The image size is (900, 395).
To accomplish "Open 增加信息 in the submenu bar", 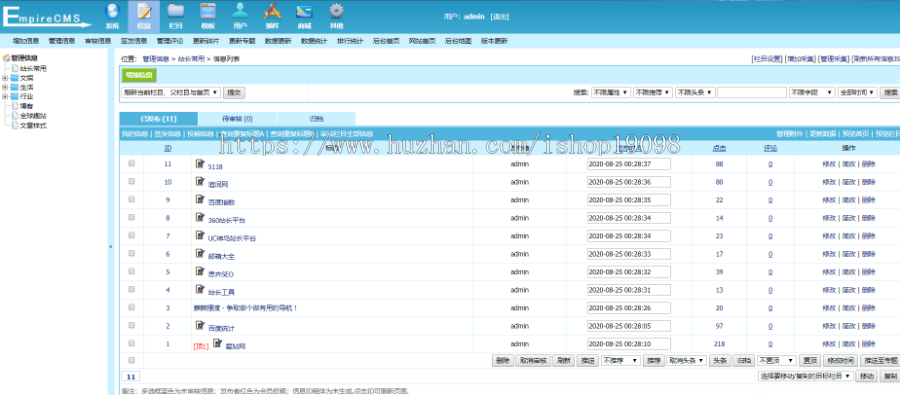I will point(26,41).
